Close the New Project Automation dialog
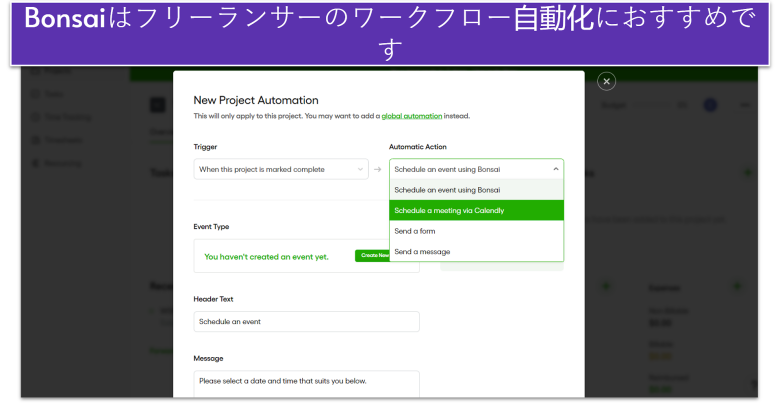Image resolution: width=780 pixels, height=403 pixels. click(x=606, y=81)
